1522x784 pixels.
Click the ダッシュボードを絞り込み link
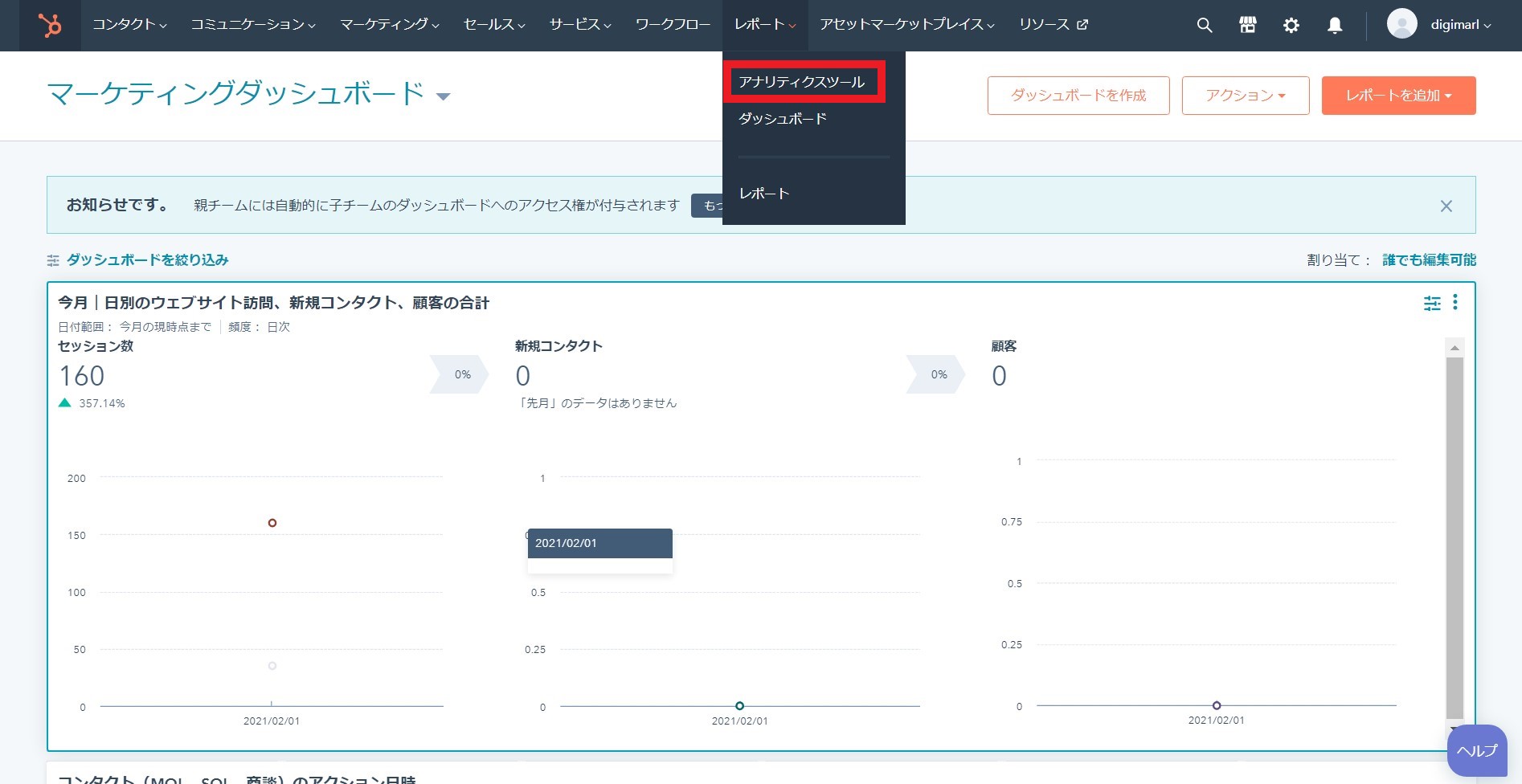coord(148,260)
